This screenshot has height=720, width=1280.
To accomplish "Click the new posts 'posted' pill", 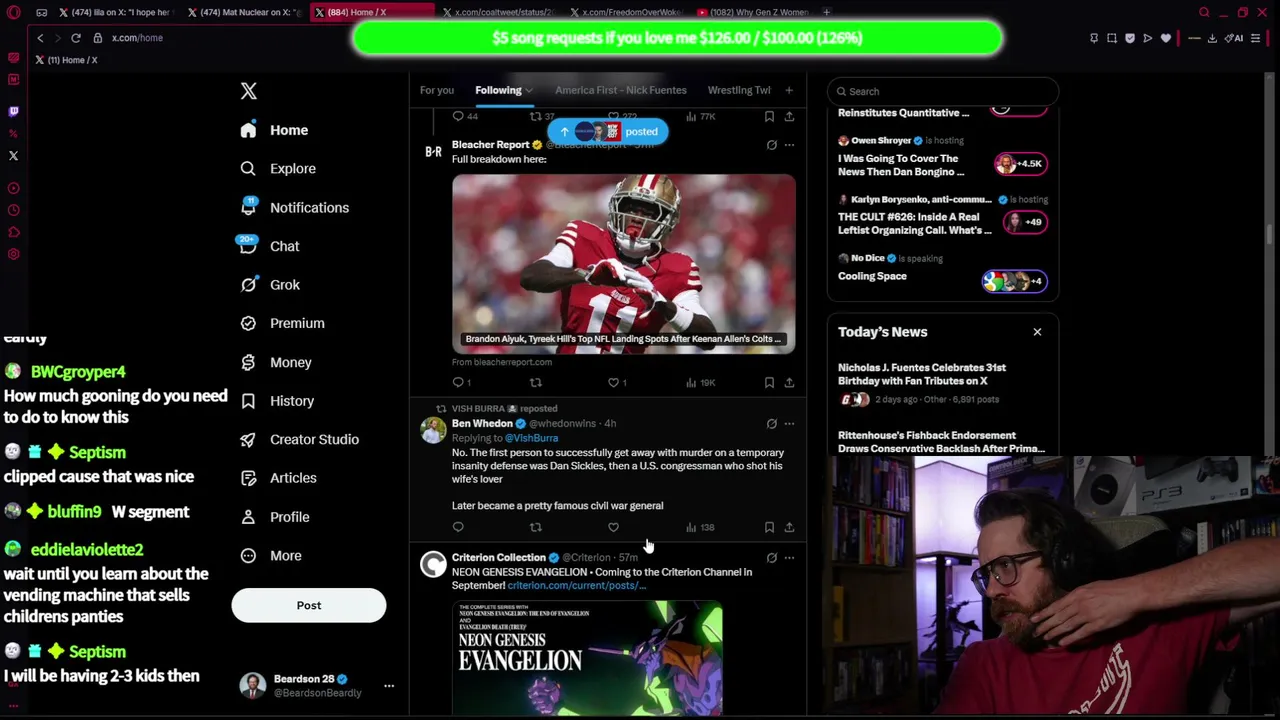I will 608,132.
